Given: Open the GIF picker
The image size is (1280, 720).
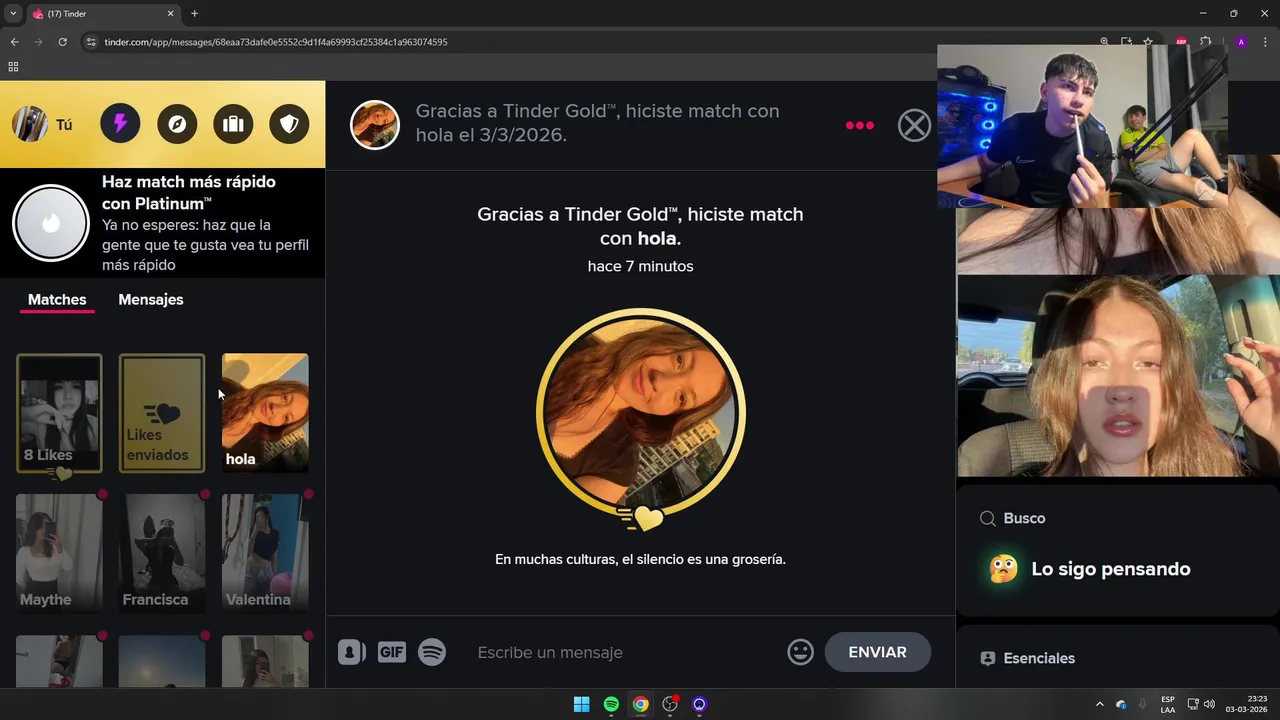Looking at the screenshot, I should pyautogui.click(x=391, y=652).
